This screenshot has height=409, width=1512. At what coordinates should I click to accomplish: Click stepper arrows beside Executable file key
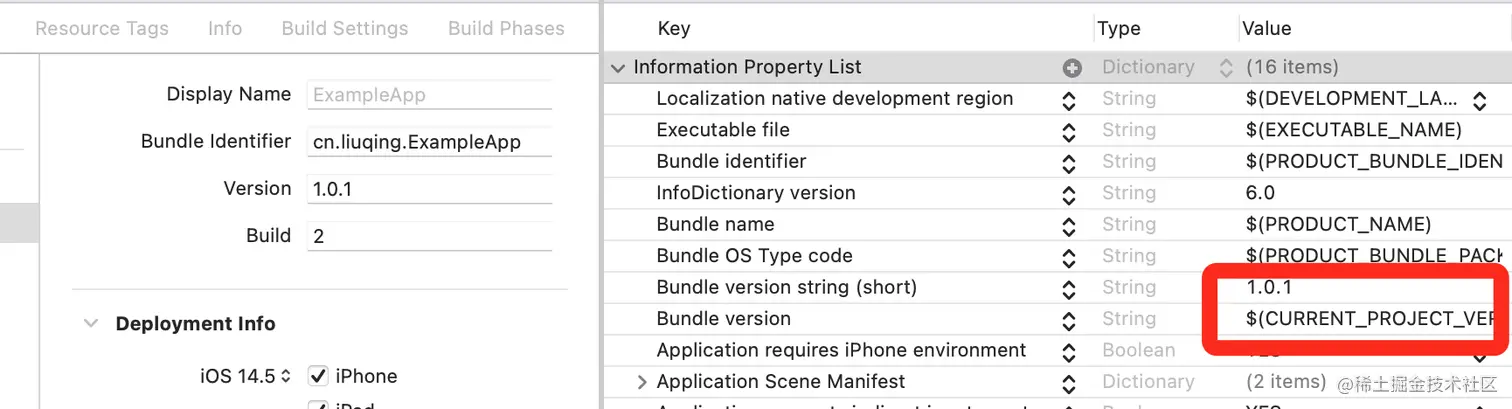(1069, 131)
